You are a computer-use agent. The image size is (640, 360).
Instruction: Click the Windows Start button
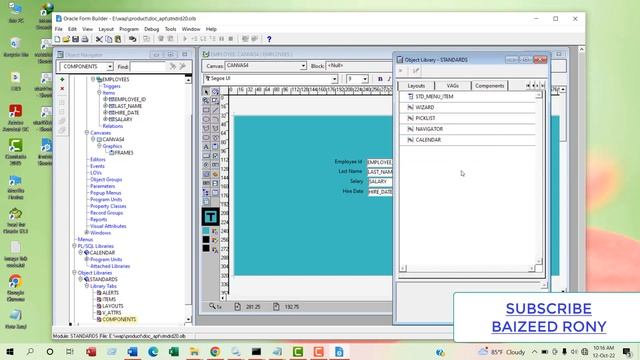coord(9,351)
